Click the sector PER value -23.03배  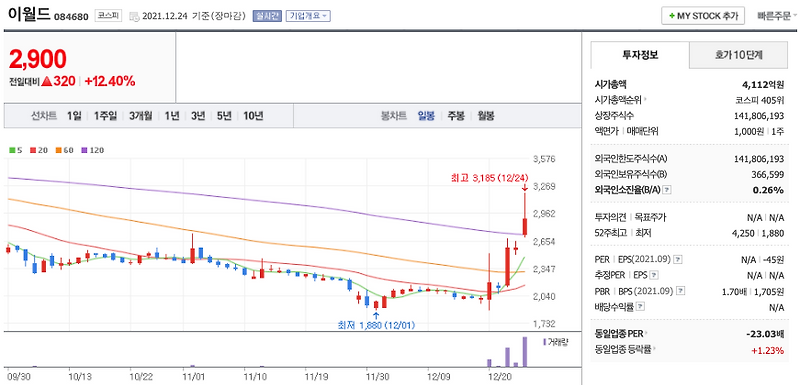point(765,334)
